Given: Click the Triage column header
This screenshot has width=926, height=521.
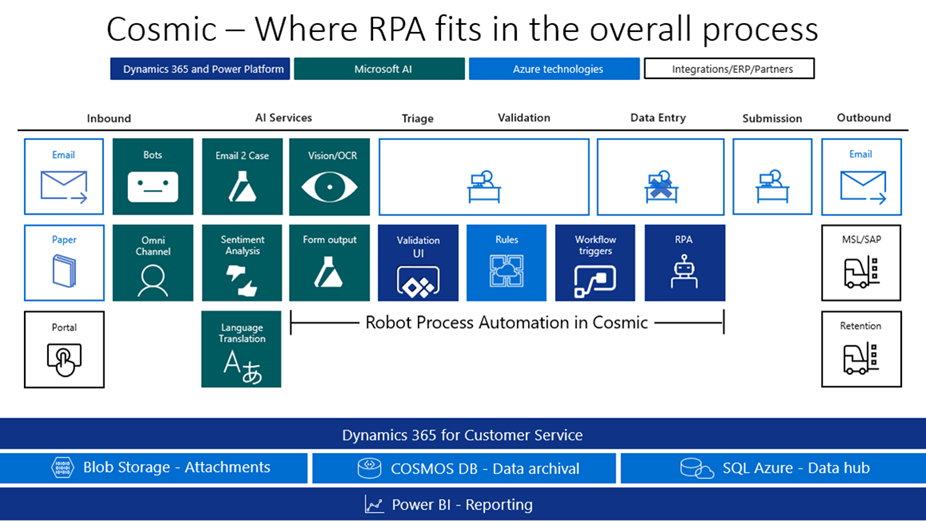Looking at the screenshot, I should point(418,118).
